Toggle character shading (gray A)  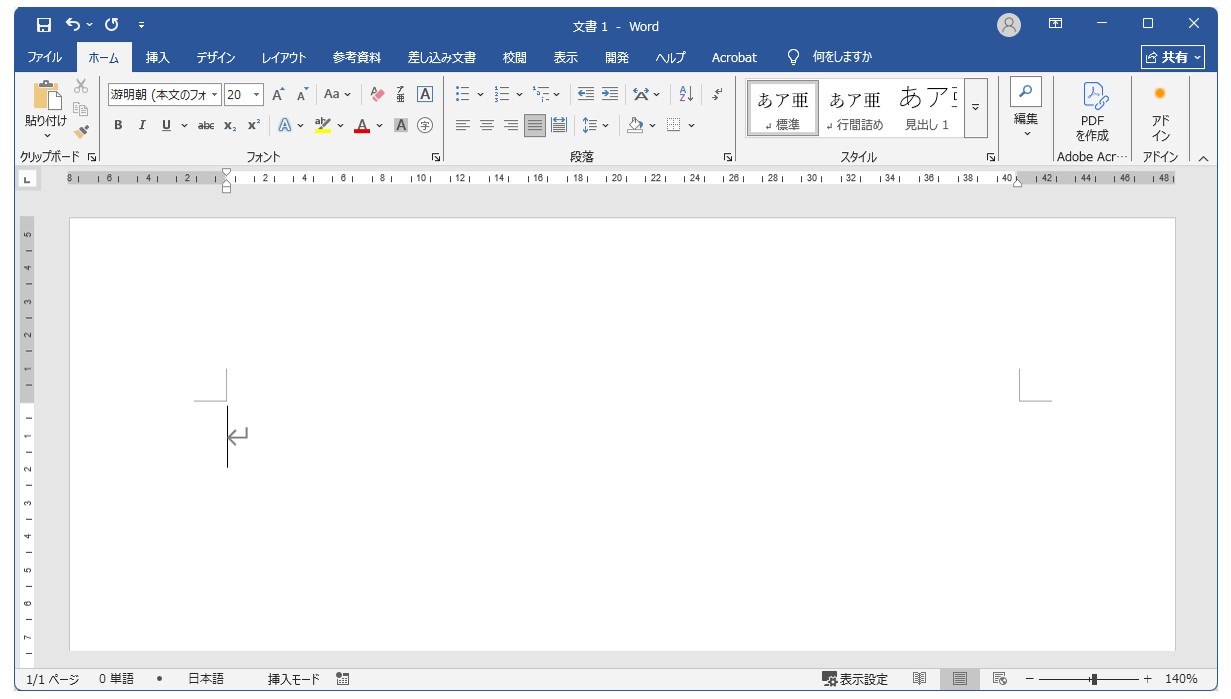point(401,125)
